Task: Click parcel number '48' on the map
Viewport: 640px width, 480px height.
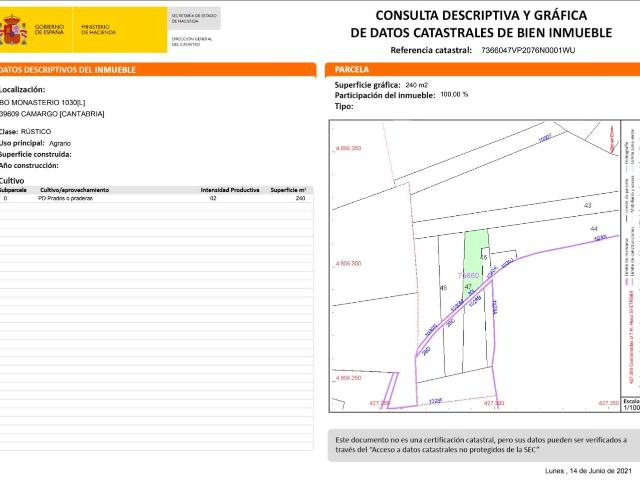Action: 444,288
